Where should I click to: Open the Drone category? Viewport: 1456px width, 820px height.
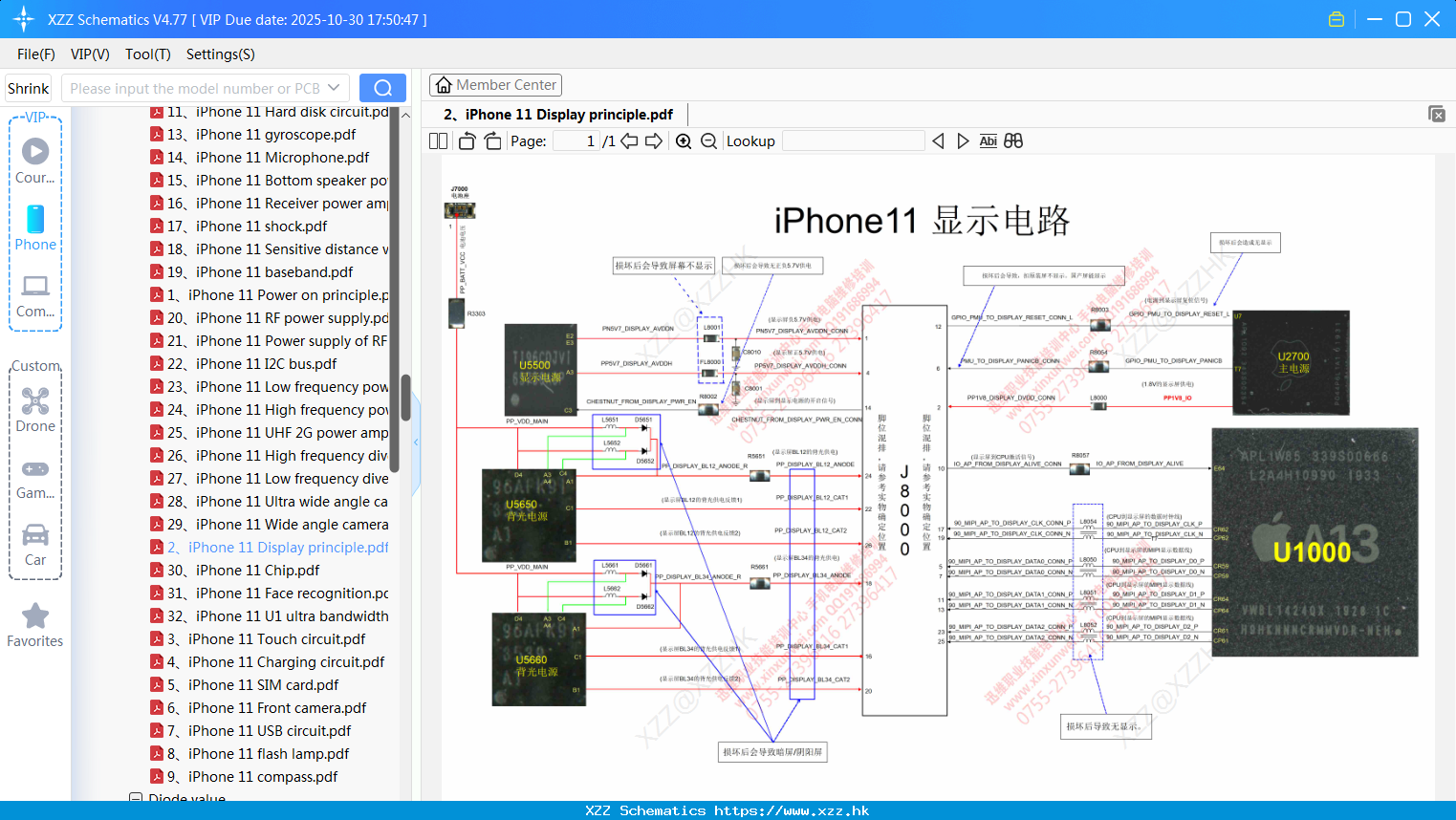tap(35, 410)
